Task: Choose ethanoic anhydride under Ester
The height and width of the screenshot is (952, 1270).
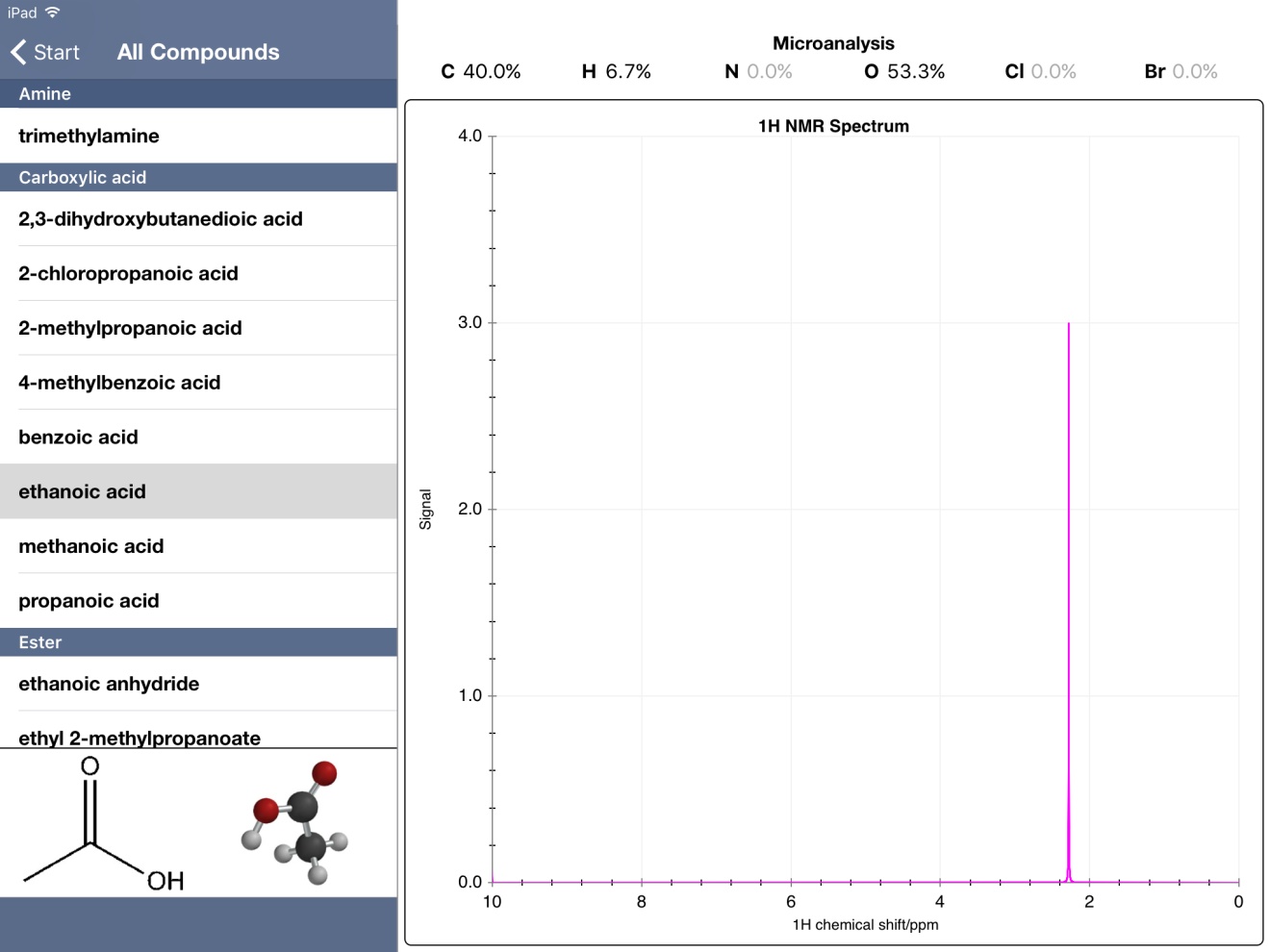Action: pos(109,684)
